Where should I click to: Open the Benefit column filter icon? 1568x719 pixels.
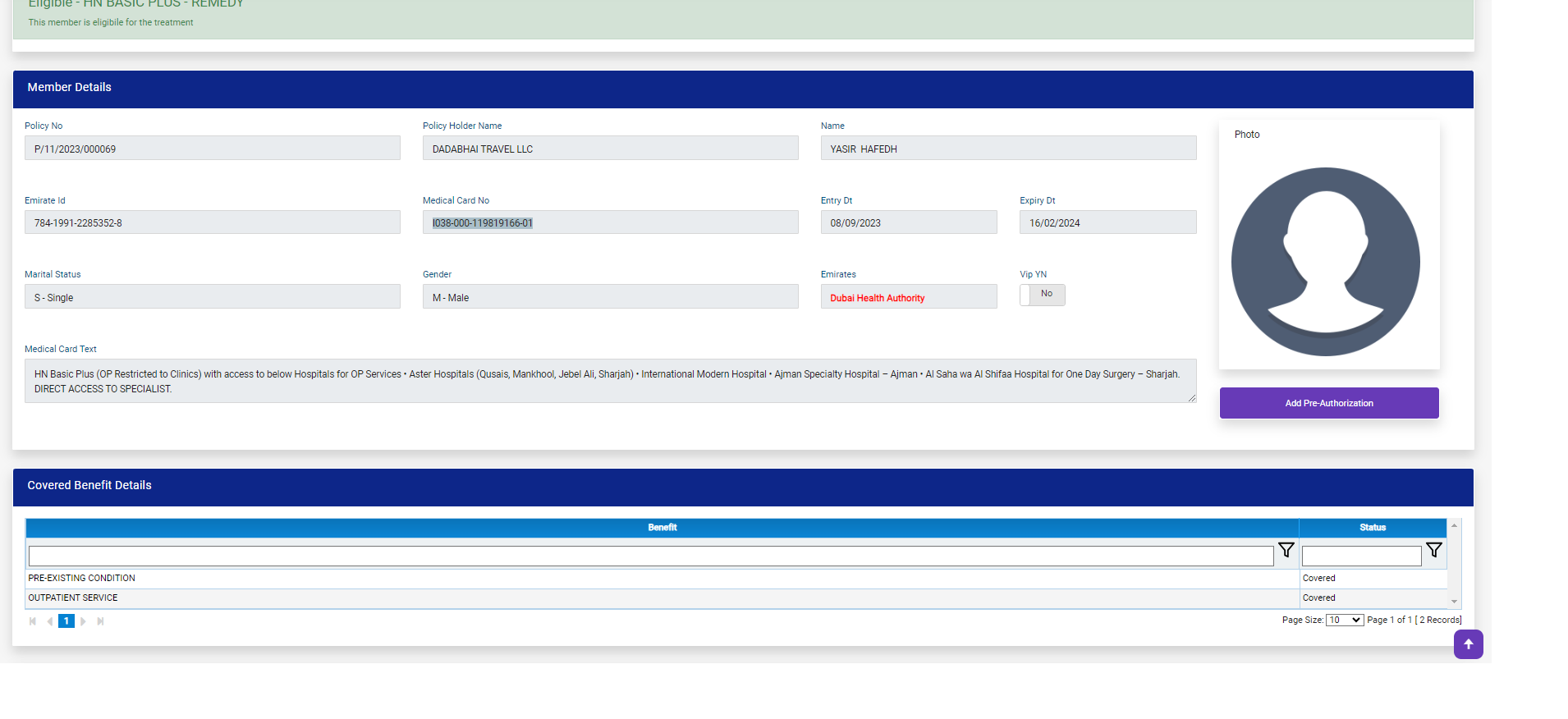coord(1286,551)
